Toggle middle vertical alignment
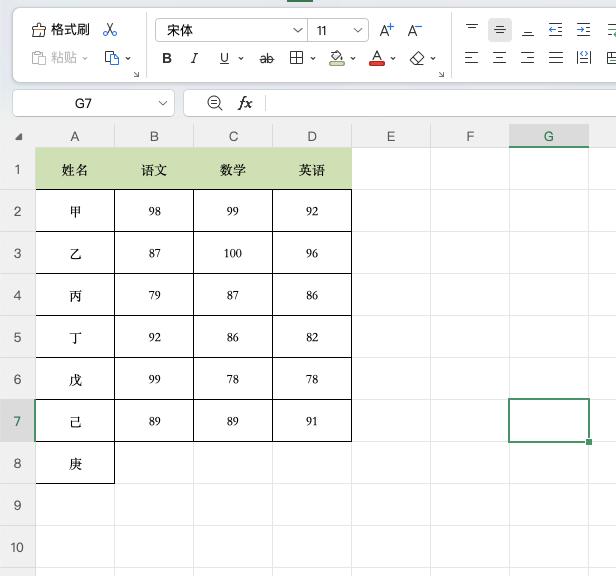The width and height of the screenshot is (616, 576). [x=500, y=30]
